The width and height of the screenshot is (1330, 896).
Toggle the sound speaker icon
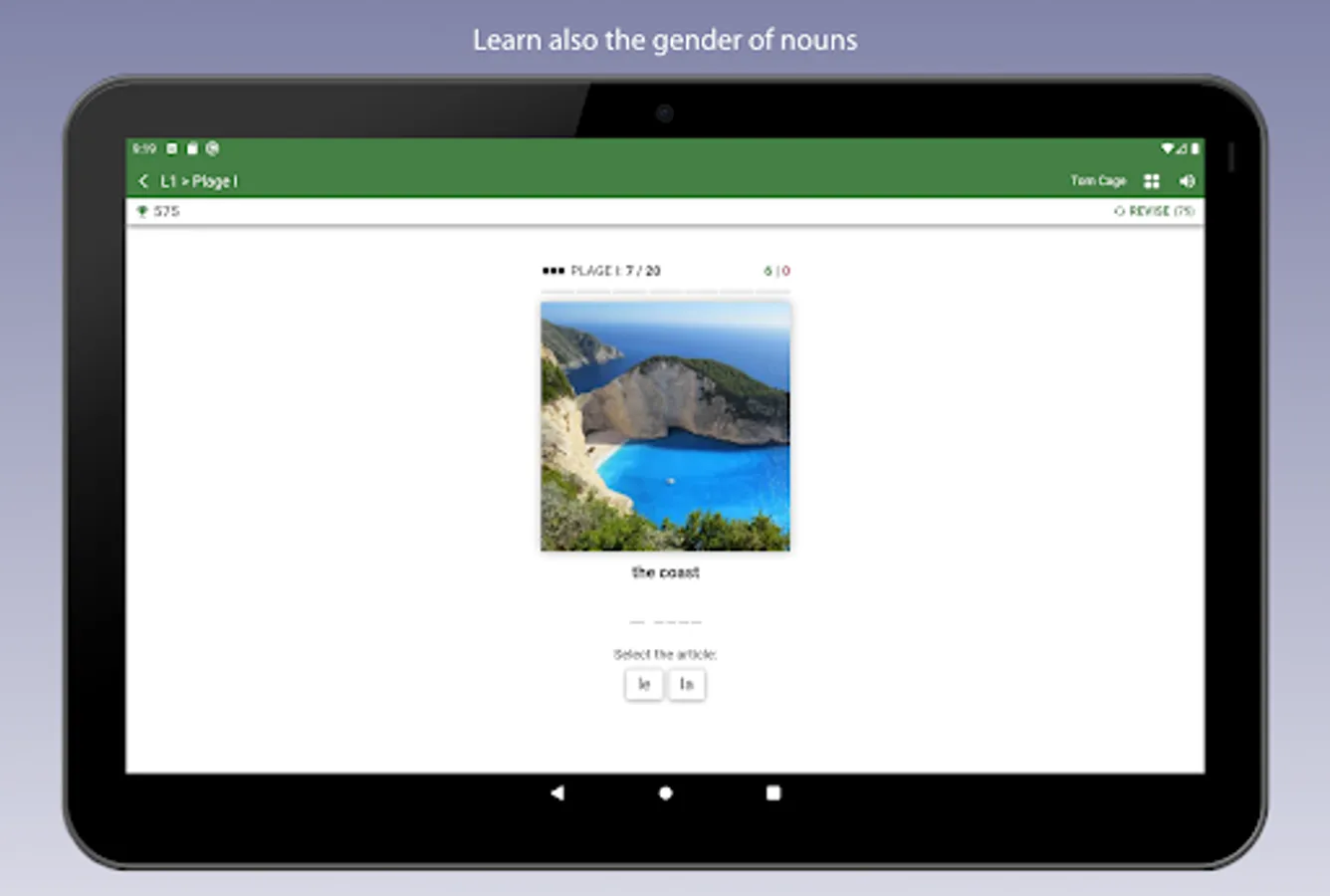point(1187,181)
